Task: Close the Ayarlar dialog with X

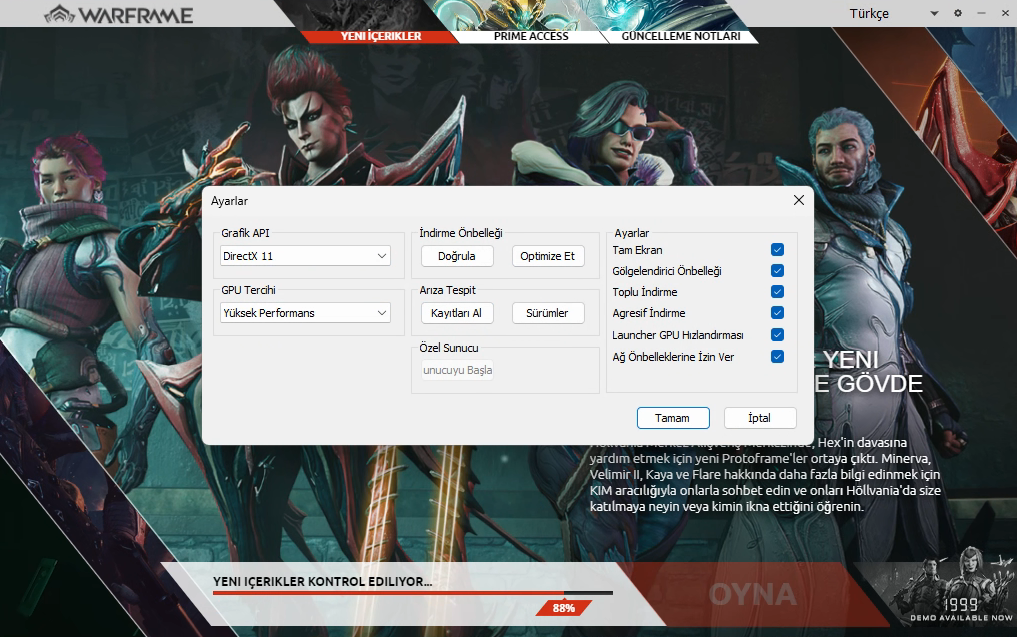Action: [798, 200]
